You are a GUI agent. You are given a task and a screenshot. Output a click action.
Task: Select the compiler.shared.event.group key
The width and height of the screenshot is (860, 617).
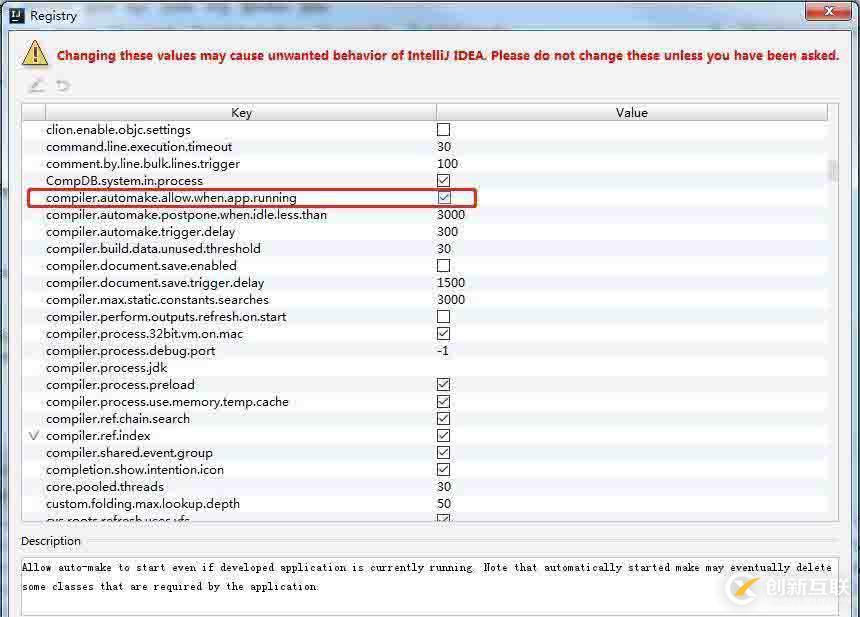click(129, 452)
